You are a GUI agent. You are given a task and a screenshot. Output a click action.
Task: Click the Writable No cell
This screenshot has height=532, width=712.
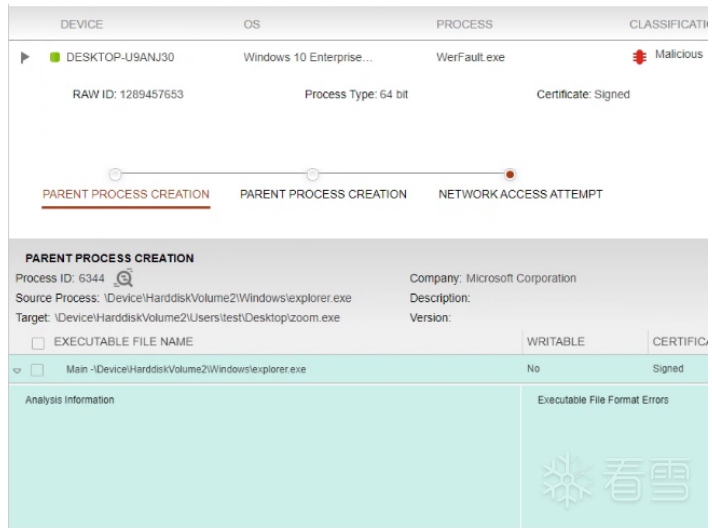(534, 369)
